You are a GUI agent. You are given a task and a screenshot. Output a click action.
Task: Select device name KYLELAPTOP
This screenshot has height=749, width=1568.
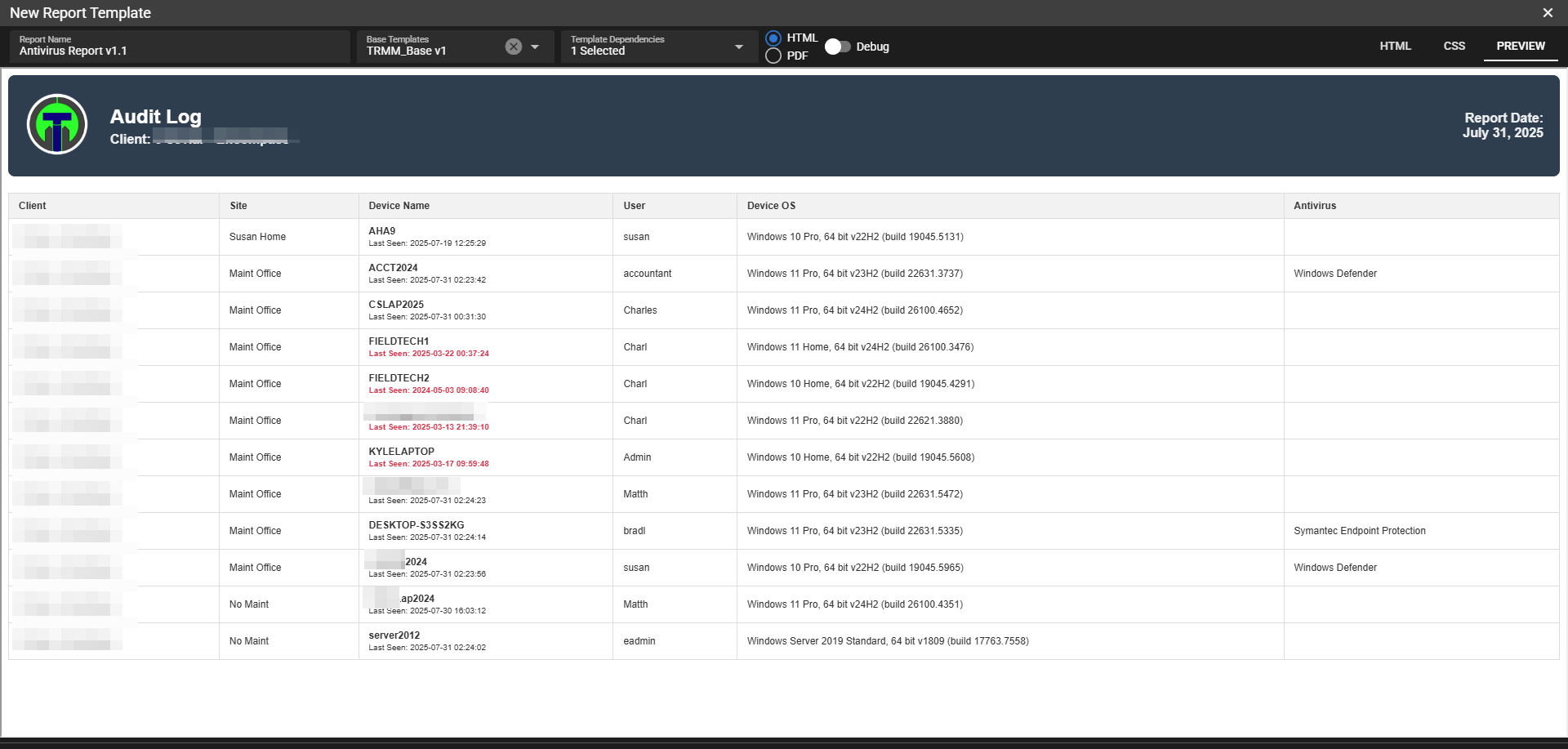tap(401, 452)
